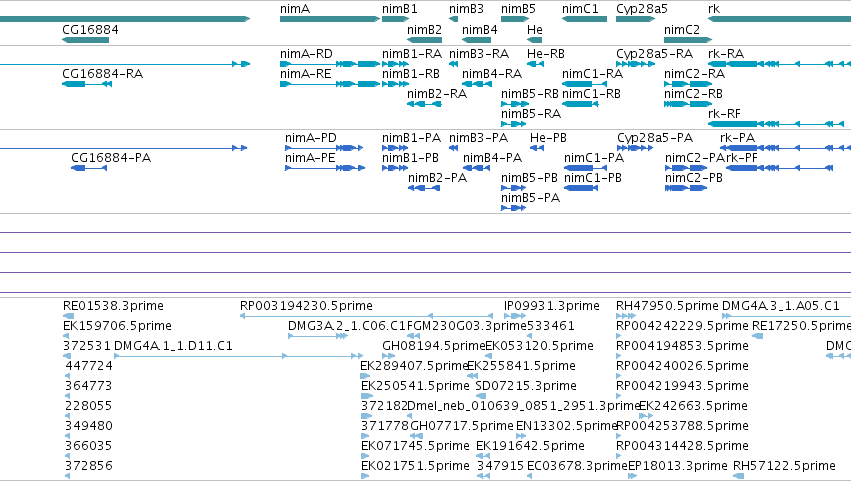Select the He-PB protein label

[548, 138]
